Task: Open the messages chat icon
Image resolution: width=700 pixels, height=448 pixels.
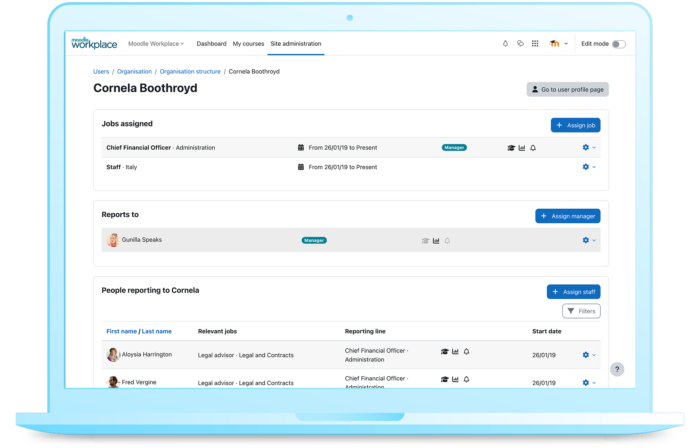Action: [x=520, y=44]
